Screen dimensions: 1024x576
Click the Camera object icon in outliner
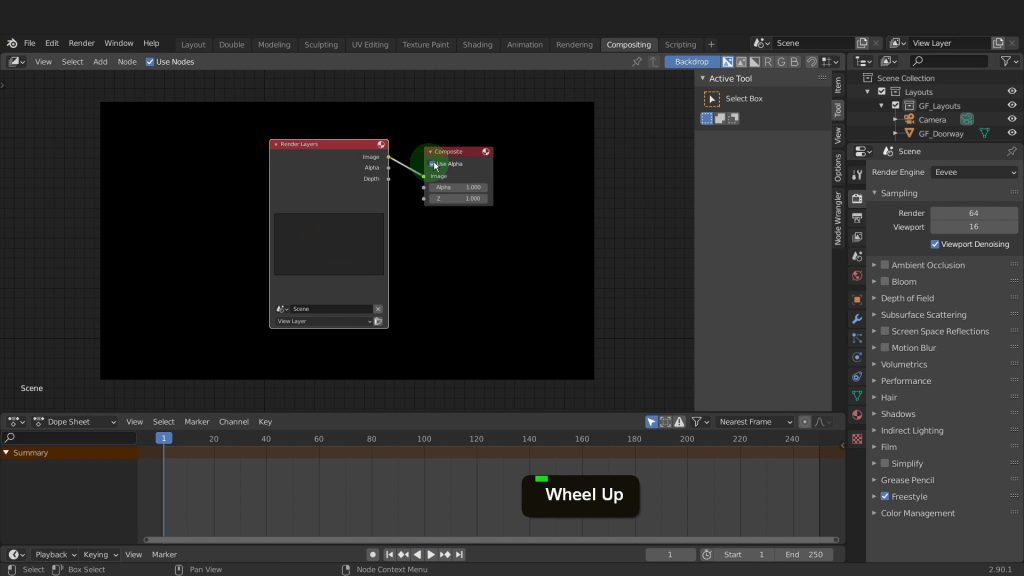click(x=909, y=119)
